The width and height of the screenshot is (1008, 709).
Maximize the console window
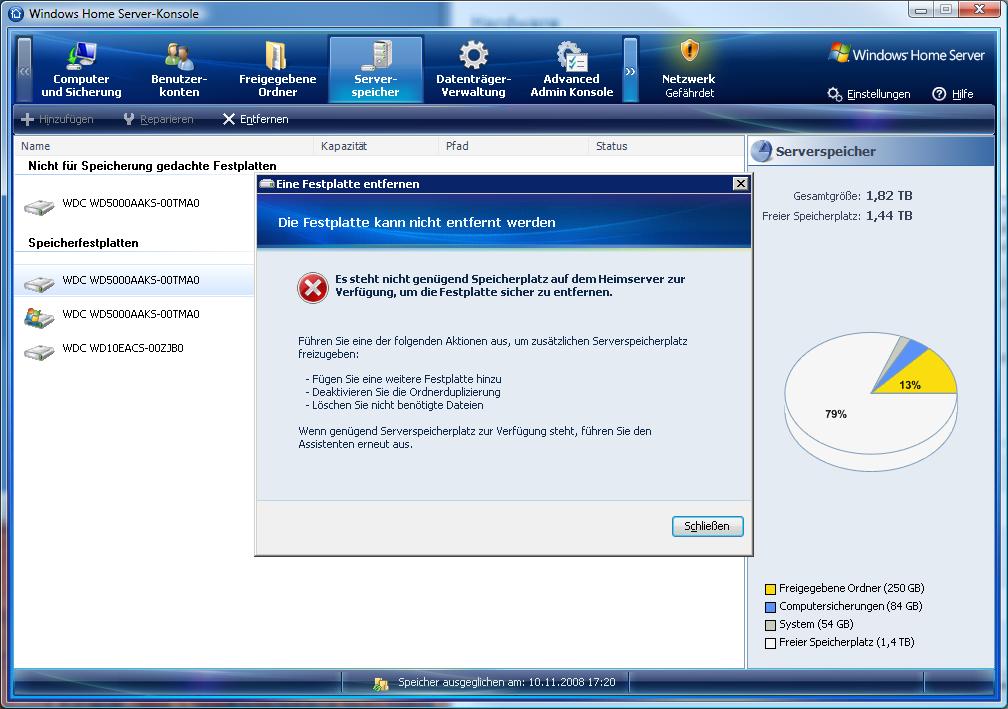point(946,10)
